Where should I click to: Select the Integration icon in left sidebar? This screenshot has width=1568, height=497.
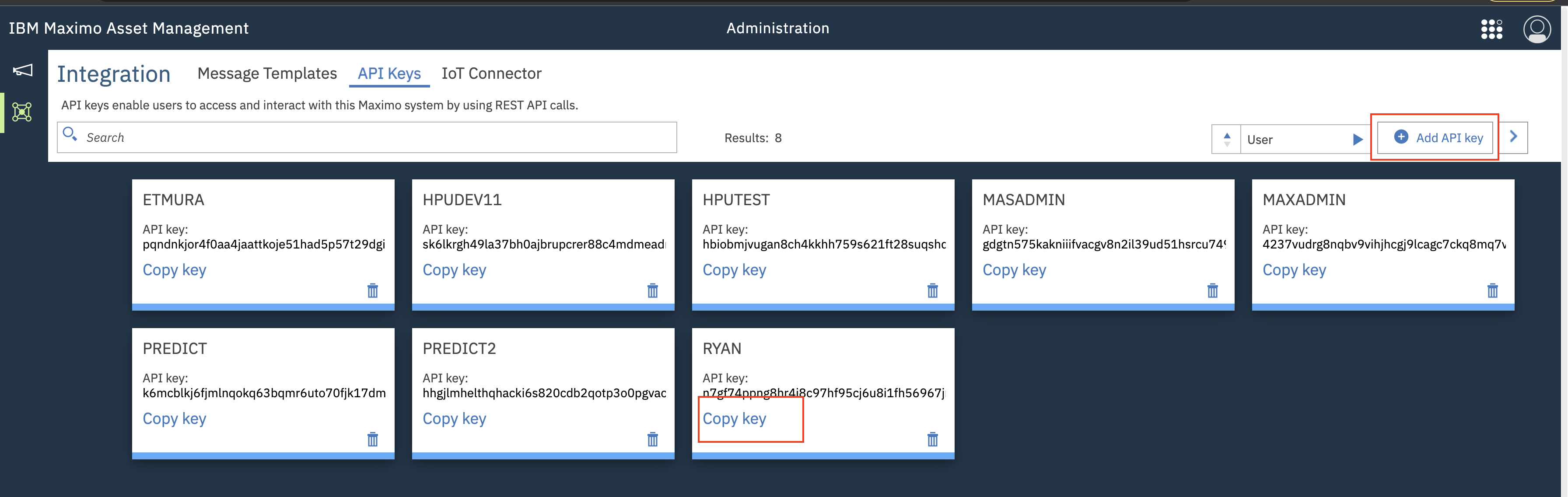pos(22,112)
